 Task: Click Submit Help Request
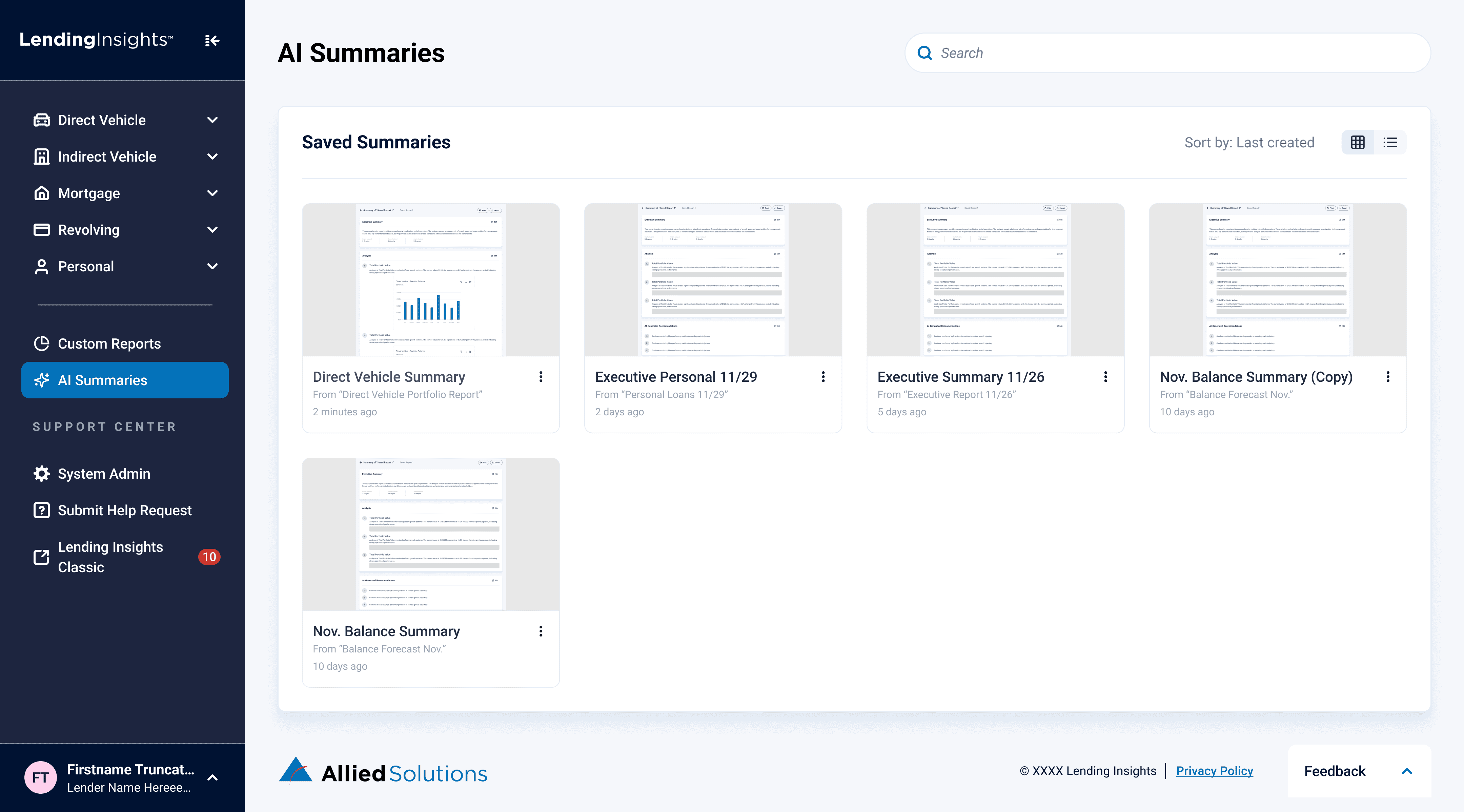(x=124, y=510)
